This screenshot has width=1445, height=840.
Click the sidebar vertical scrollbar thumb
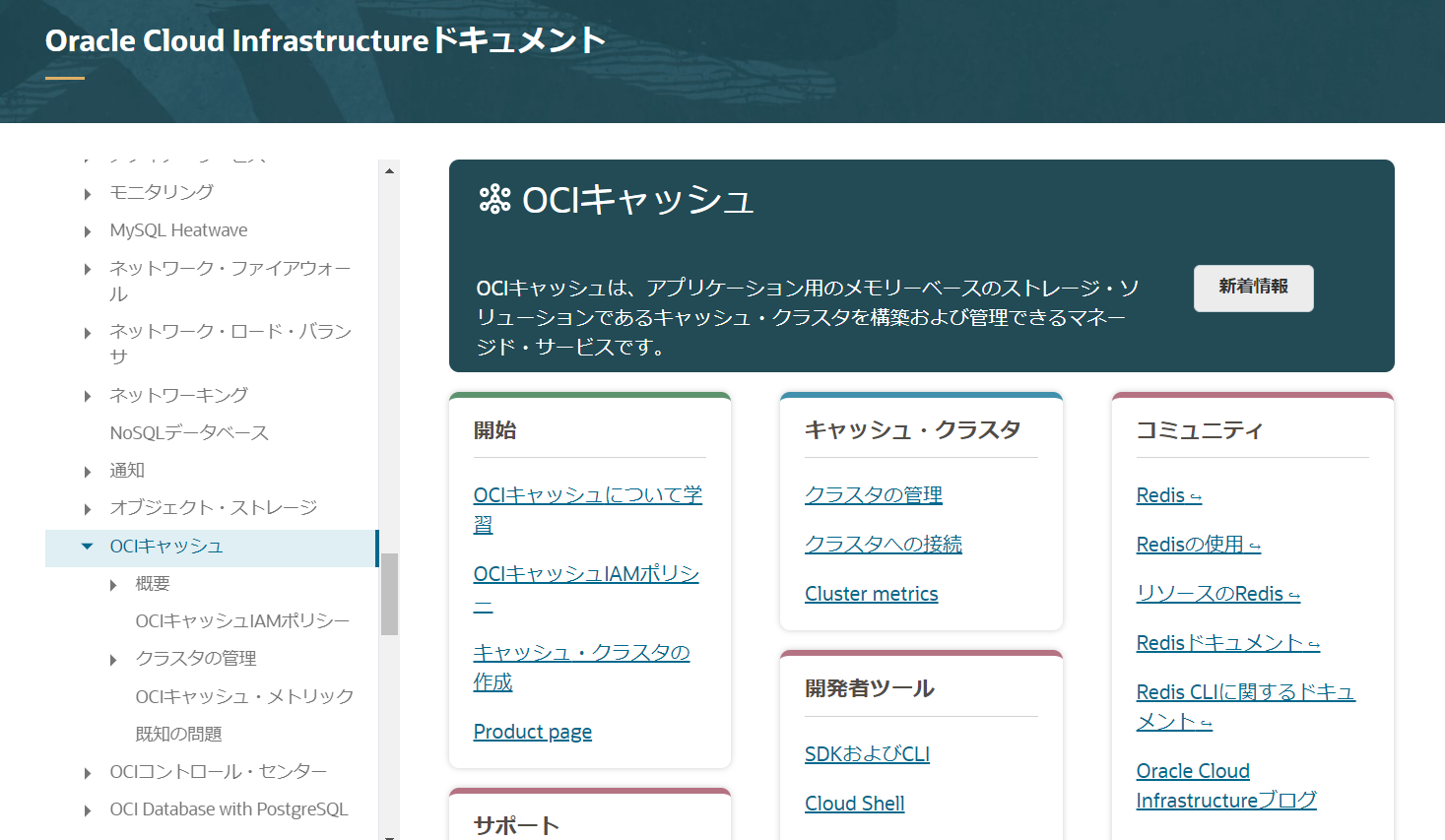[389, 594]
